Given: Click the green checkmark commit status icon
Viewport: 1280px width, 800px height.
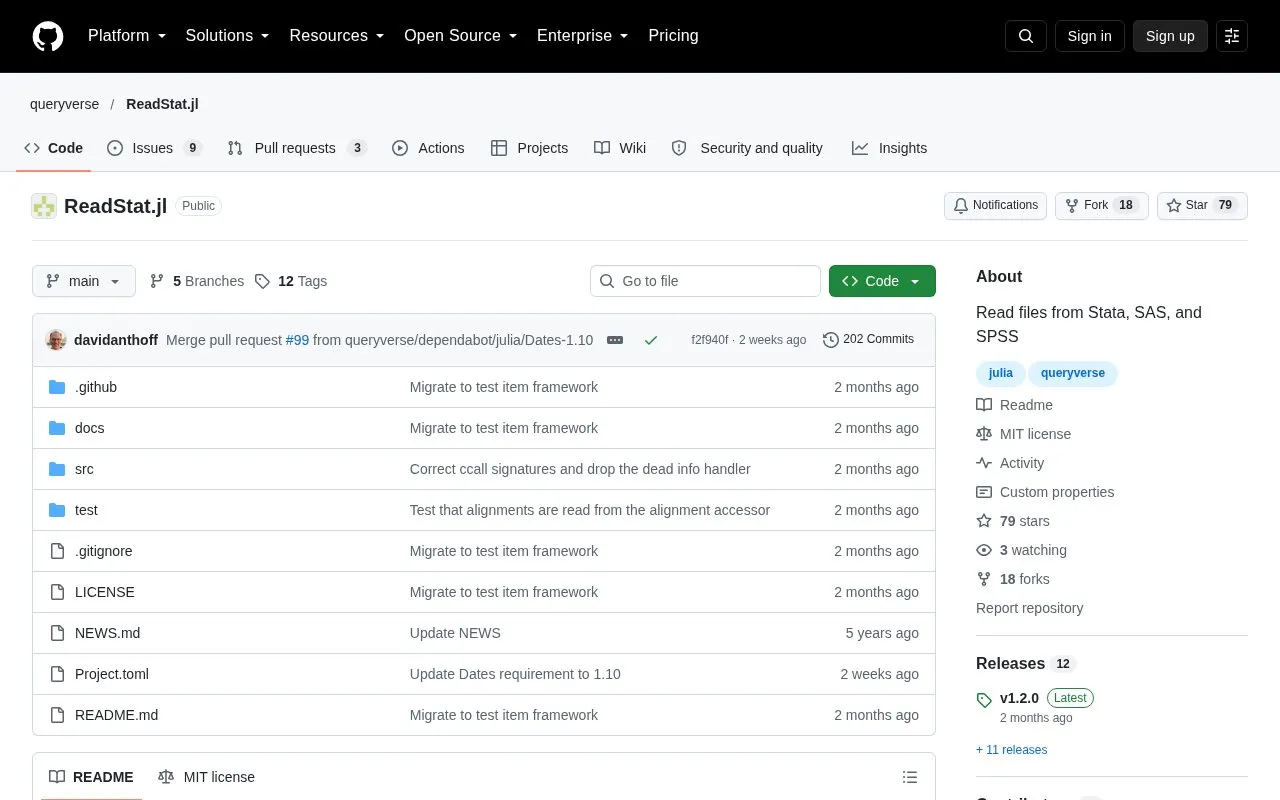Looking at the screenshot, I should tap(651, 340).
